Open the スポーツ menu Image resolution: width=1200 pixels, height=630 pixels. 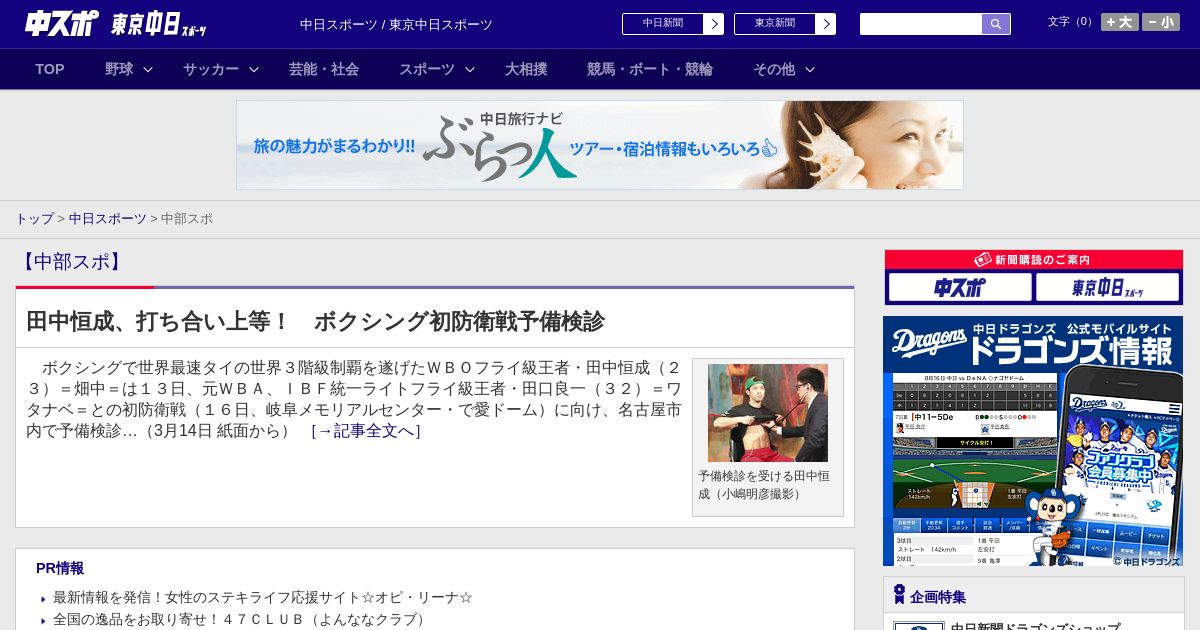click(427, 69)
